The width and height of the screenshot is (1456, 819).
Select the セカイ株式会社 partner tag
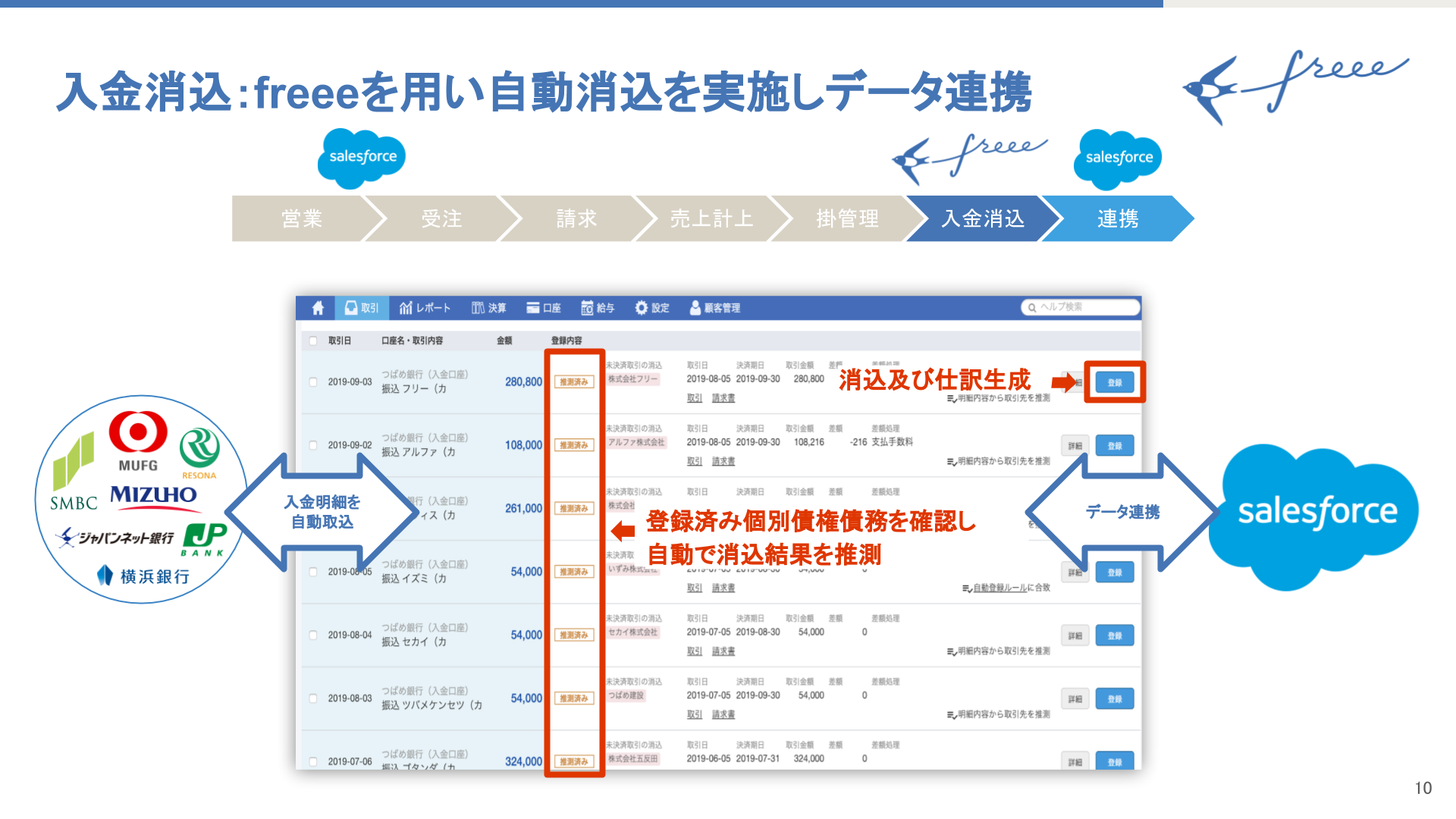pyautogui.click(x=633, y=632)
